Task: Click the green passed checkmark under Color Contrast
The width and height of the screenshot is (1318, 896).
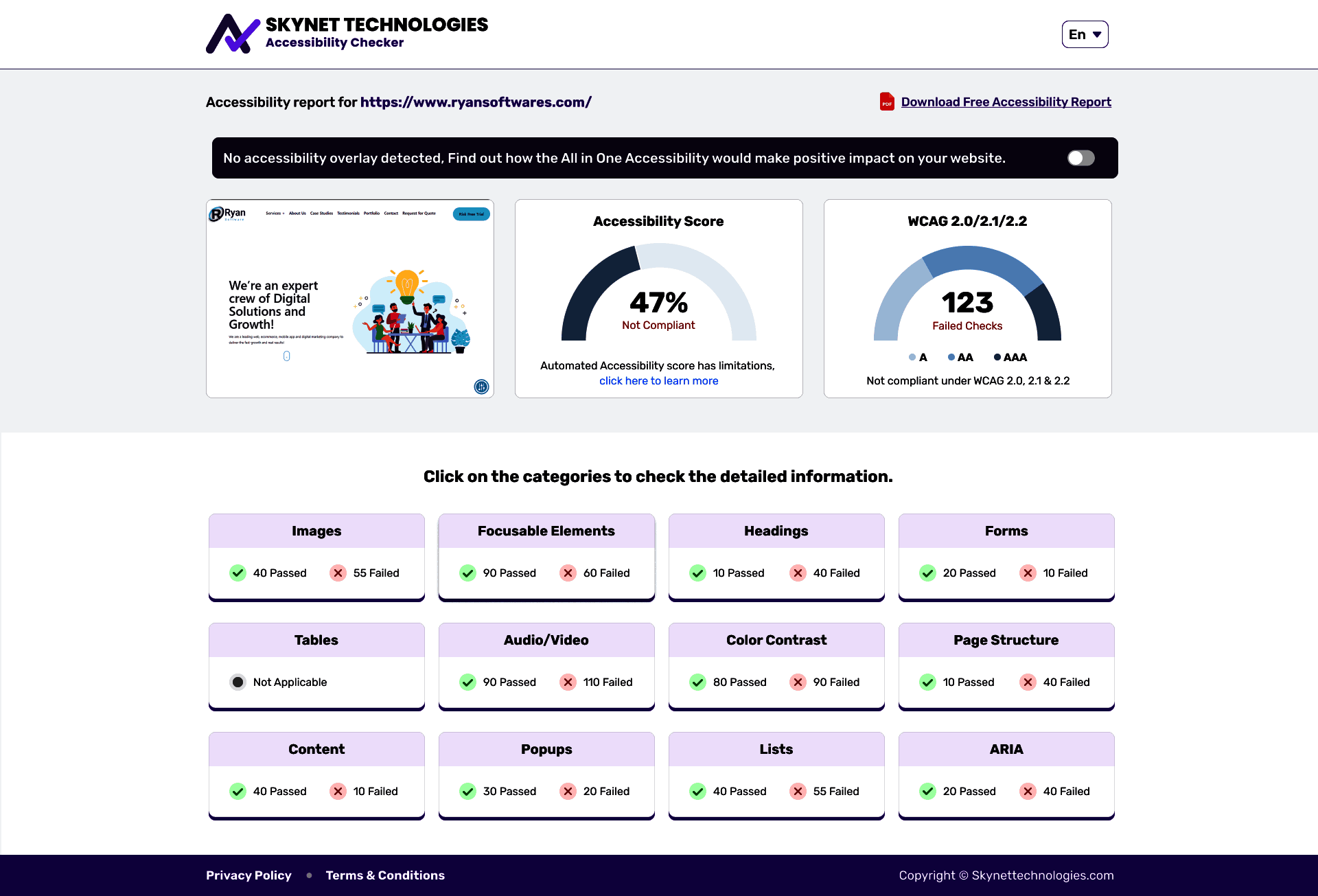Action: tap(697, 682)
